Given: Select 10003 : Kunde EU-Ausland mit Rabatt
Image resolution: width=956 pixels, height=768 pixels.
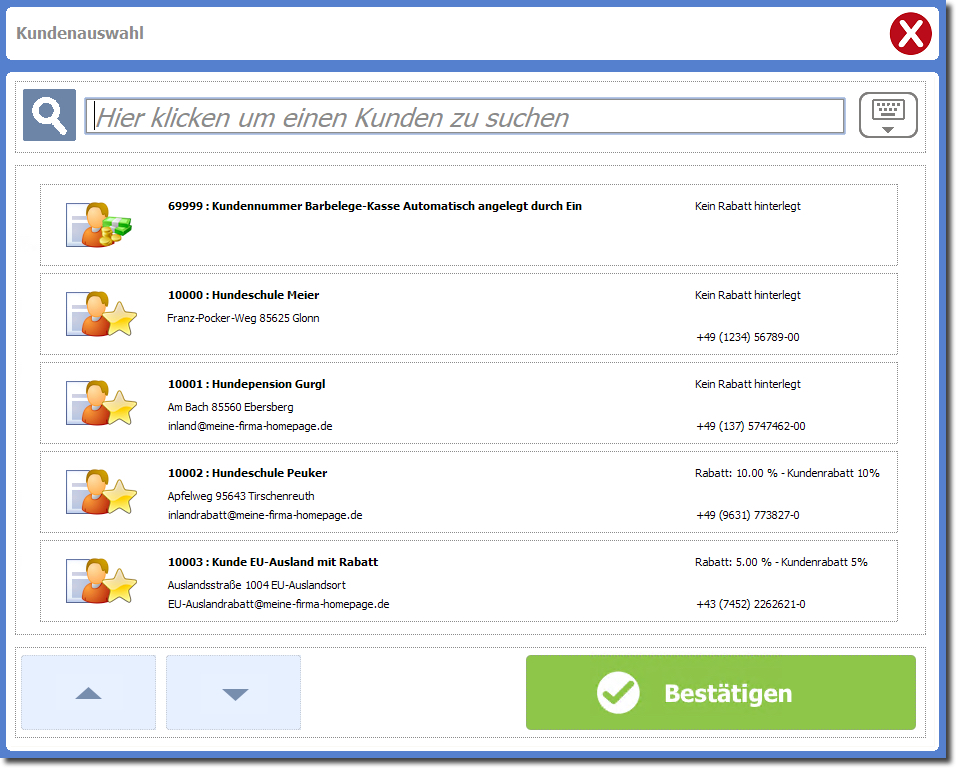Looking at the screenshot, I should coord(273,562).
